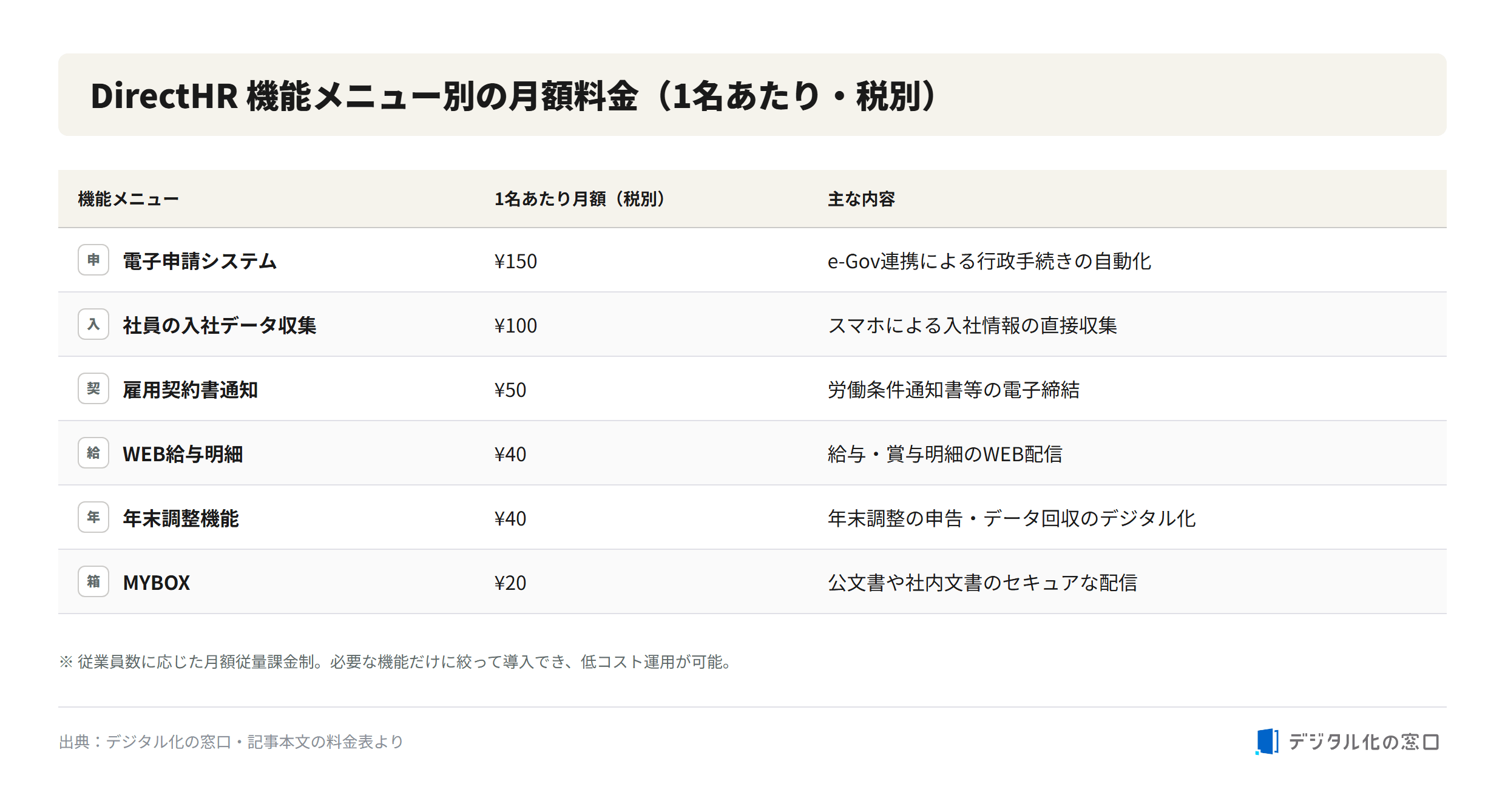Click the ¥150 price cell
This screenshot has height=812, width=1505.
515,261
